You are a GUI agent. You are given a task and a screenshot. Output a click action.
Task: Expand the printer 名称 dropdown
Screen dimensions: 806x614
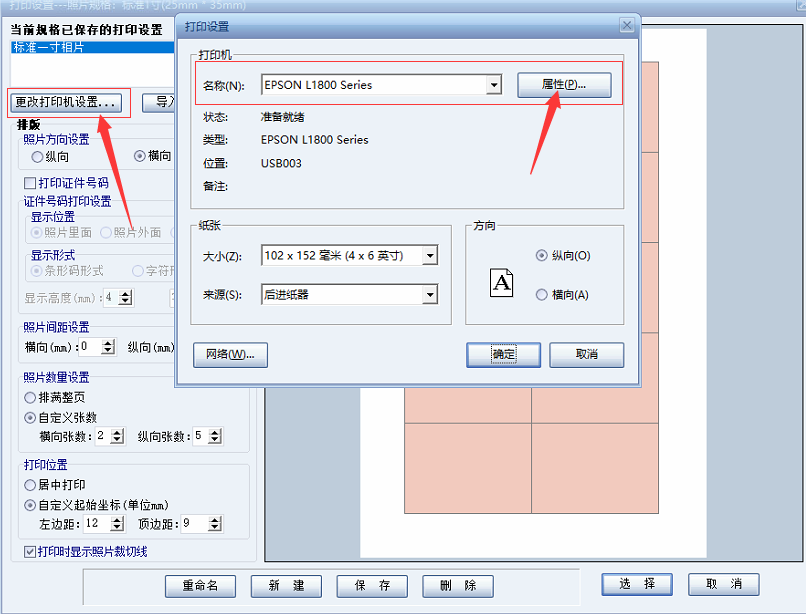pyautogui.click(x=492, y=86)
